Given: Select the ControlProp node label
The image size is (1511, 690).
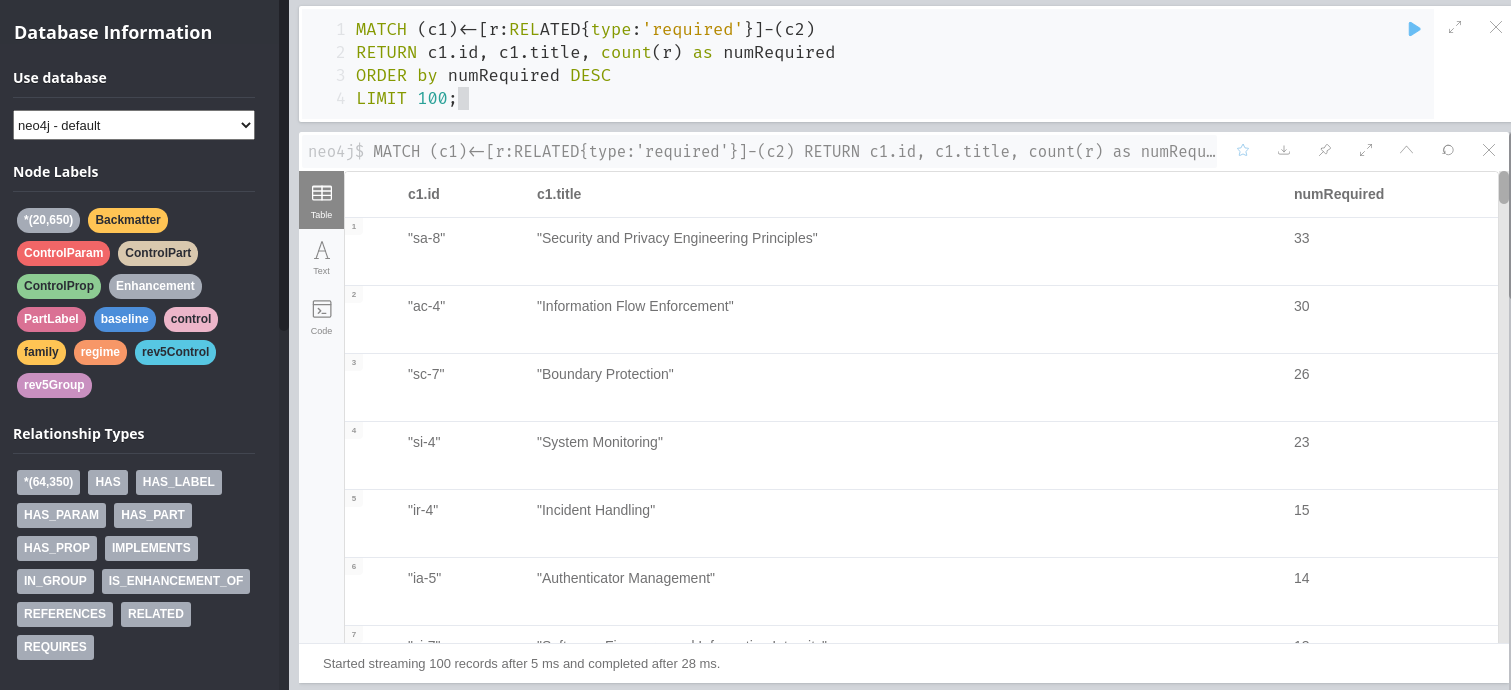Looking at the screenshot, I should click(x=59, y=286).
